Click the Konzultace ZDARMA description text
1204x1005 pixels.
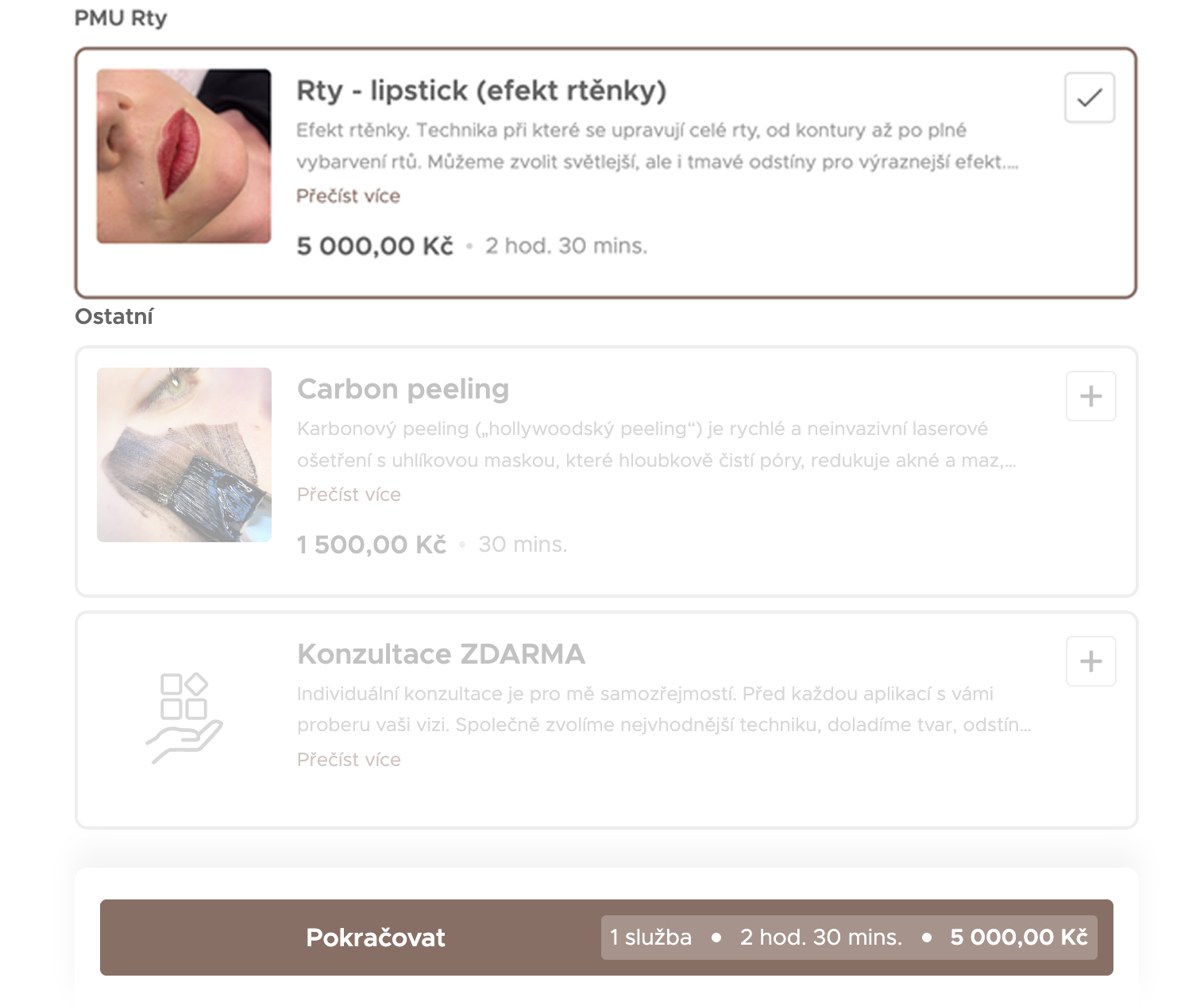pos(663,710)
